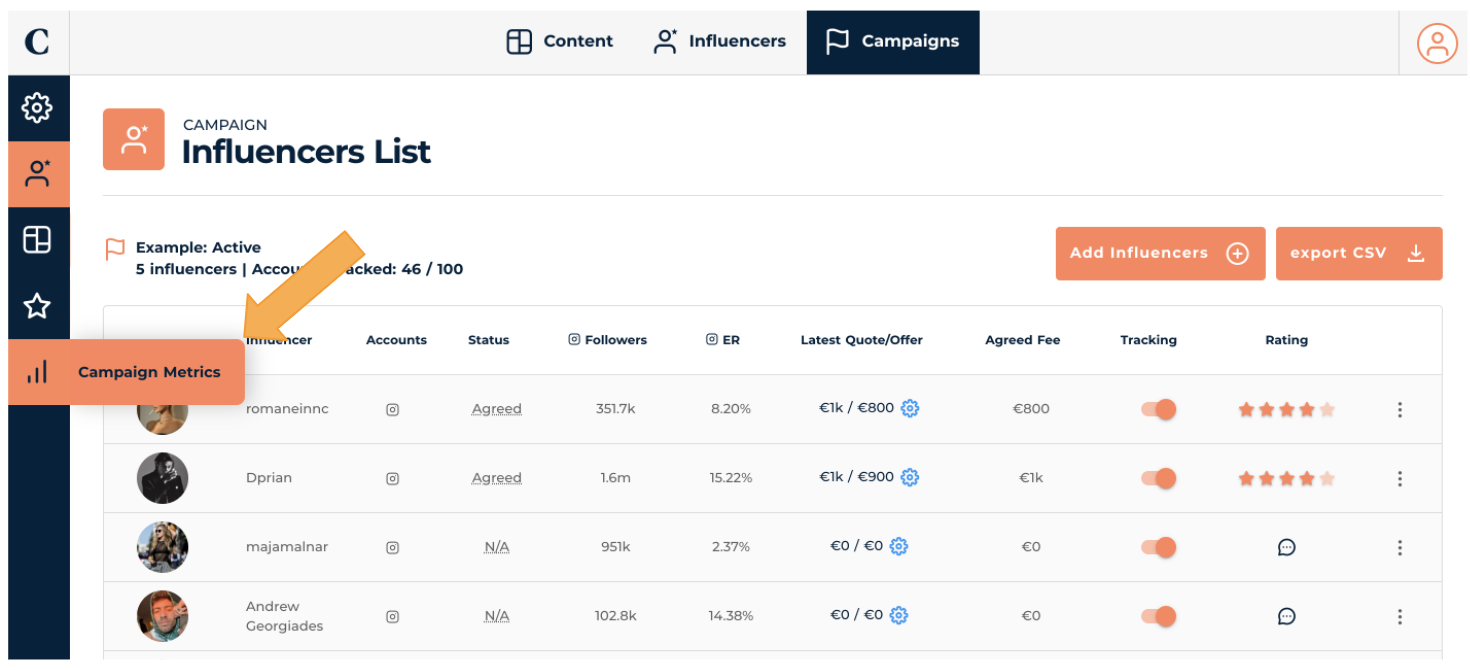Open the three-dot menu for romaneinnc
The width and height of the screenshot is (1470, 670).
point(1399,409)
